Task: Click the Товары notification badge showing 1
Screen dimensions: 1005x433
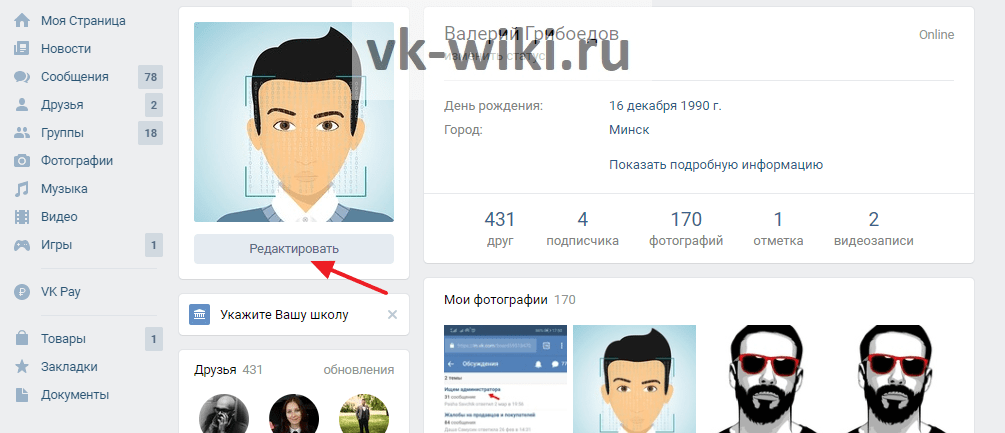Action: (x=154, y=339)
